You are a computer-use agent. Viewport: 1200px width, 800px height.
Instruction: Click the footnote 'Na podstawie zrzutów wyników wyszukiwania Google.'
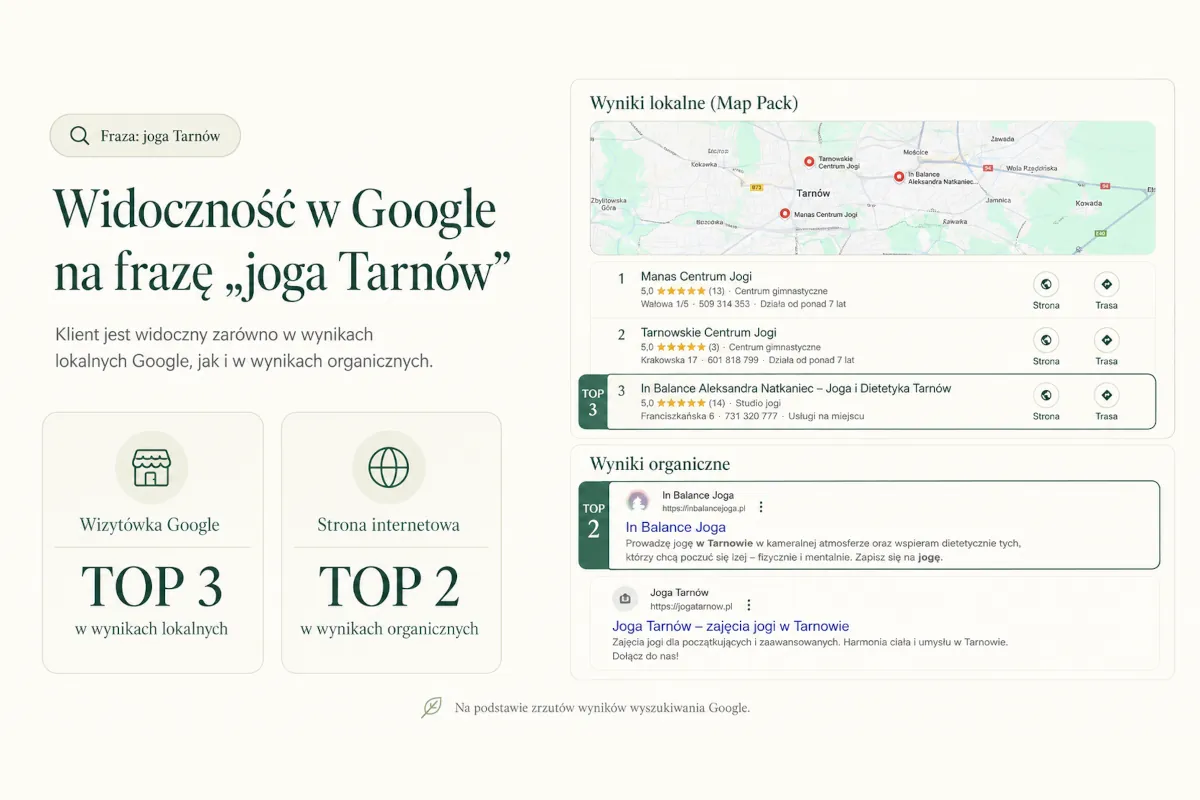(602, 708)
